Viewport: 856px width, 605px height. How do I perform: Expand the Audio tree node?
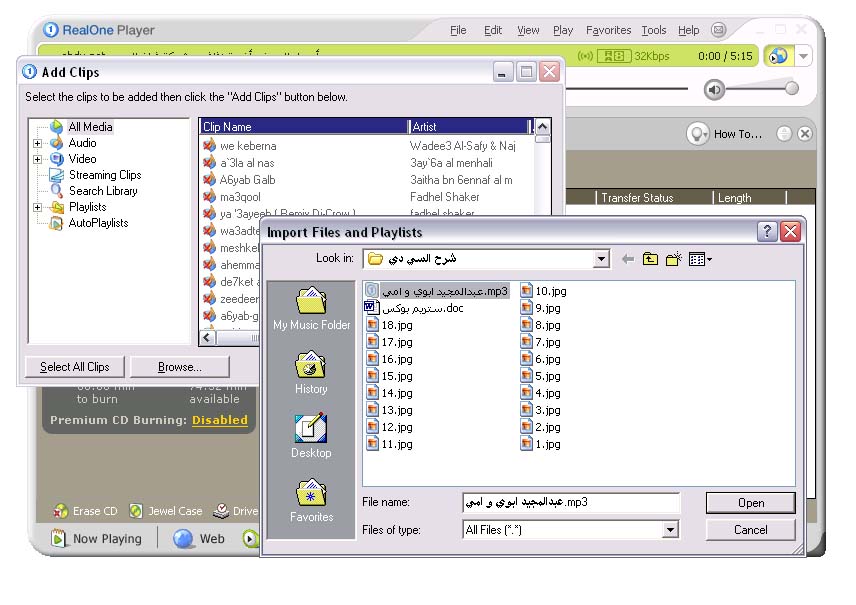(x=37, y=144)
